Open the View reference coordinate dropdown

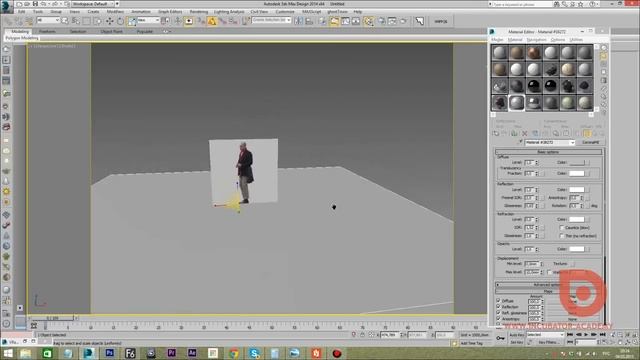[148, 20]
